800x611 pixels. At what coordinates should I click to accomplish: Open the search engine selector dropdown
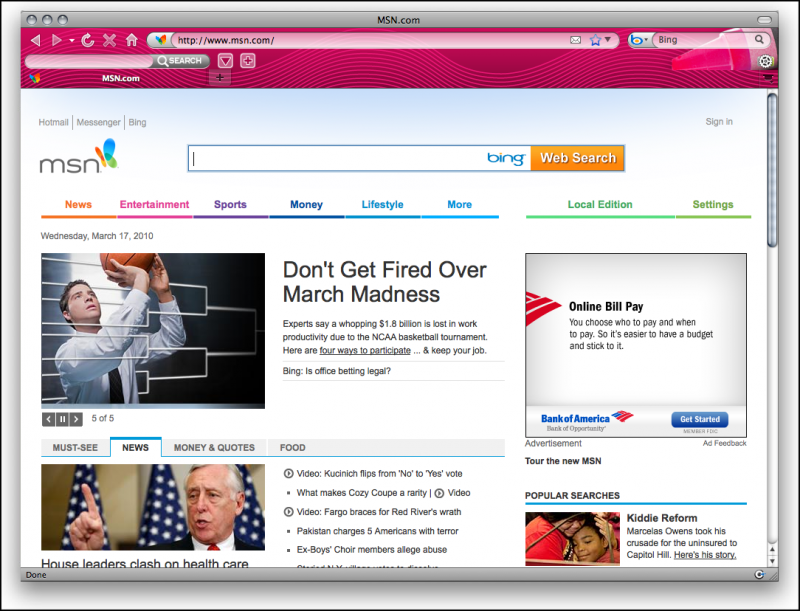tap(639, 40)
